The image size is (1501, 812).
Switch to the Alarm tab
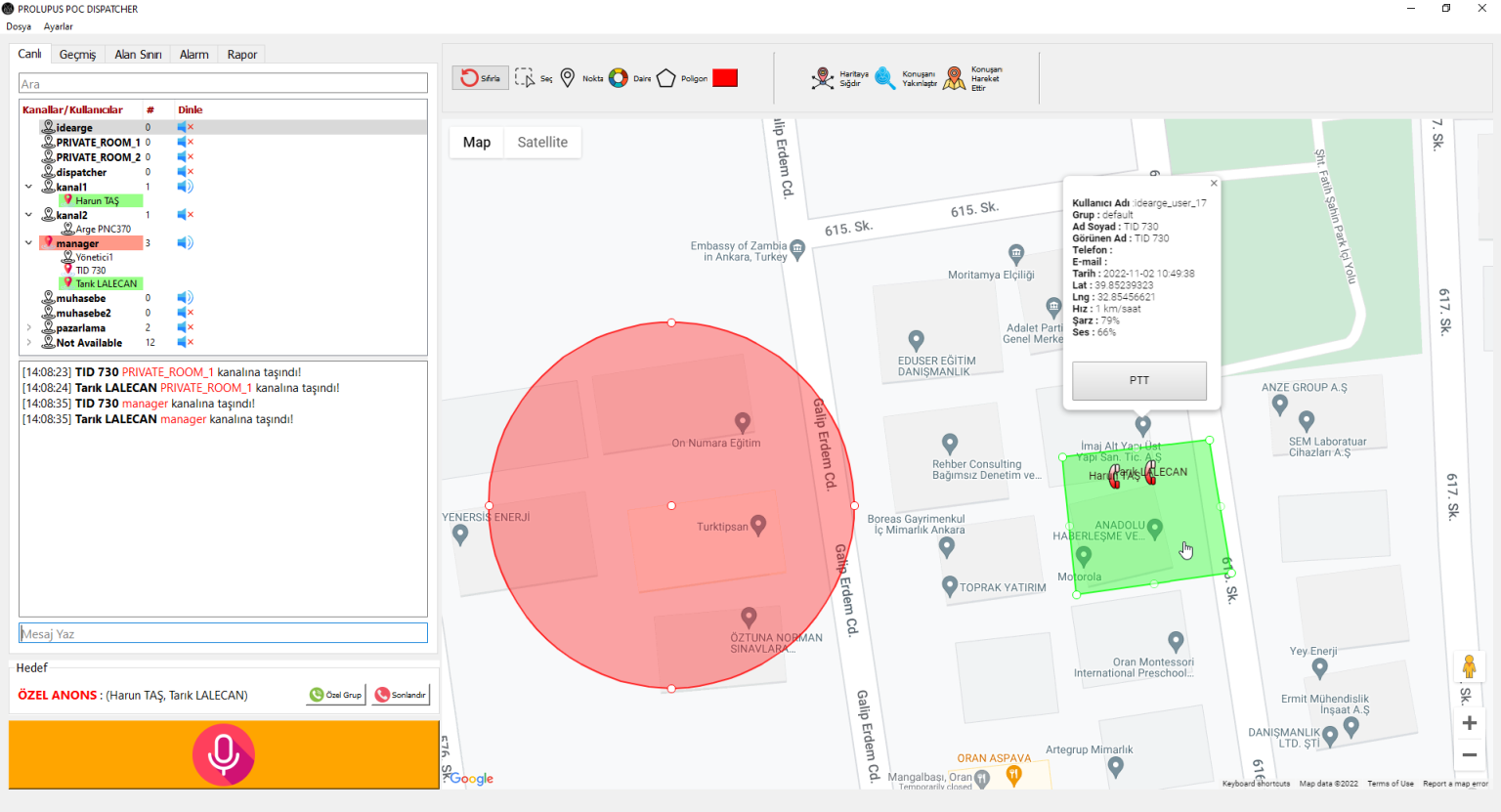tap(193, 55)
